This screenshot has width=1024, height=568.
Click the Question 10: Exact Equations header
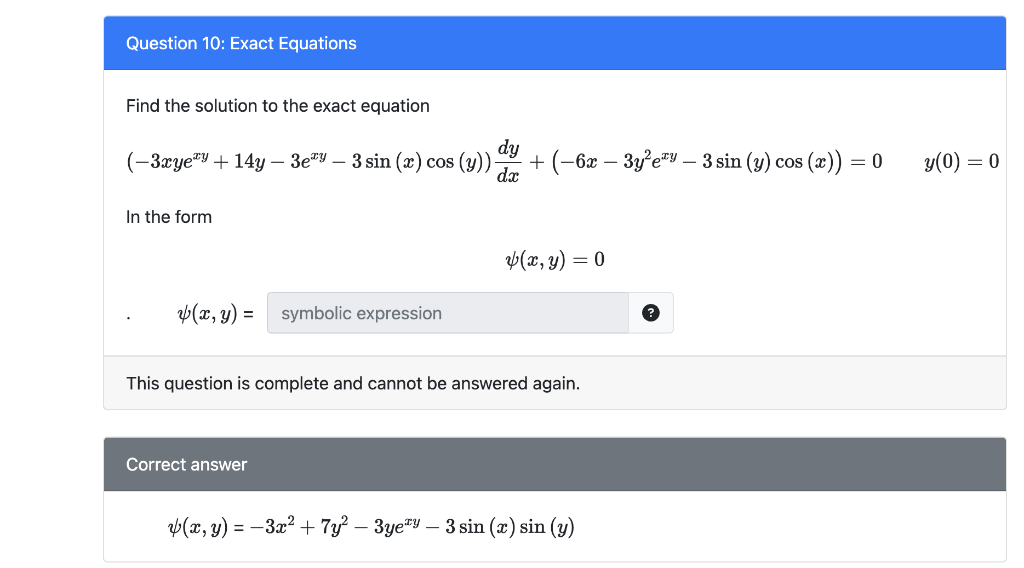tap(241, 43)
